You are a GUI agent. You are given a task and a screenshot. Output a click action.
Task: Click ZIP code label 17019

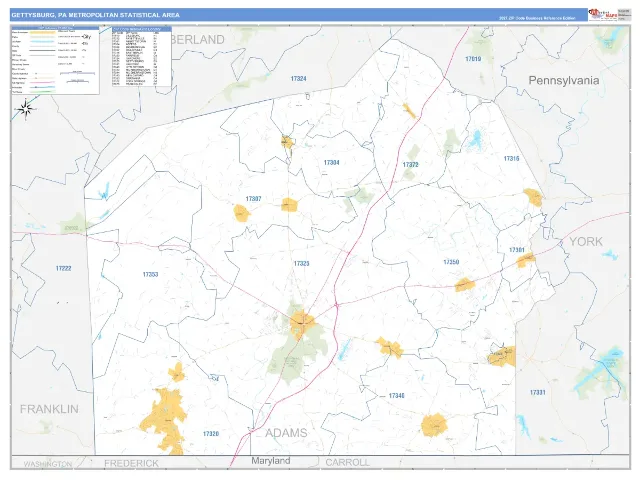[x=473, y=59]
